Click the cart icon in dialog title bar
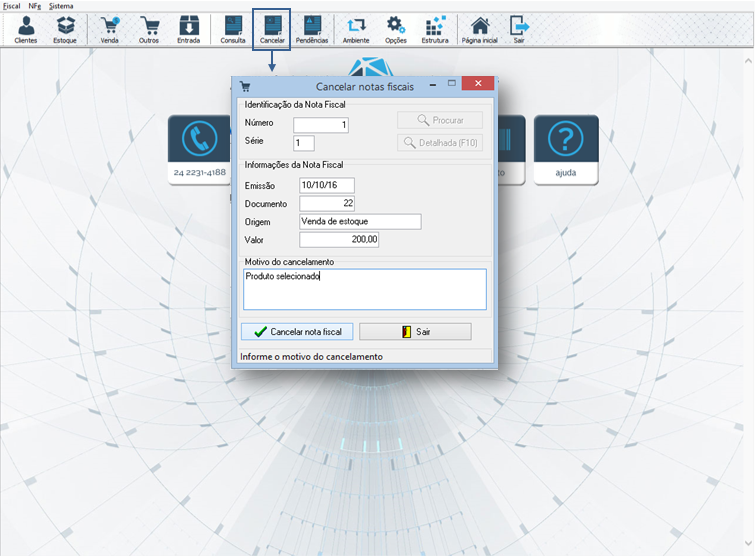The height and width of the screenshot is (559, 756). click(x=245, y=87)
